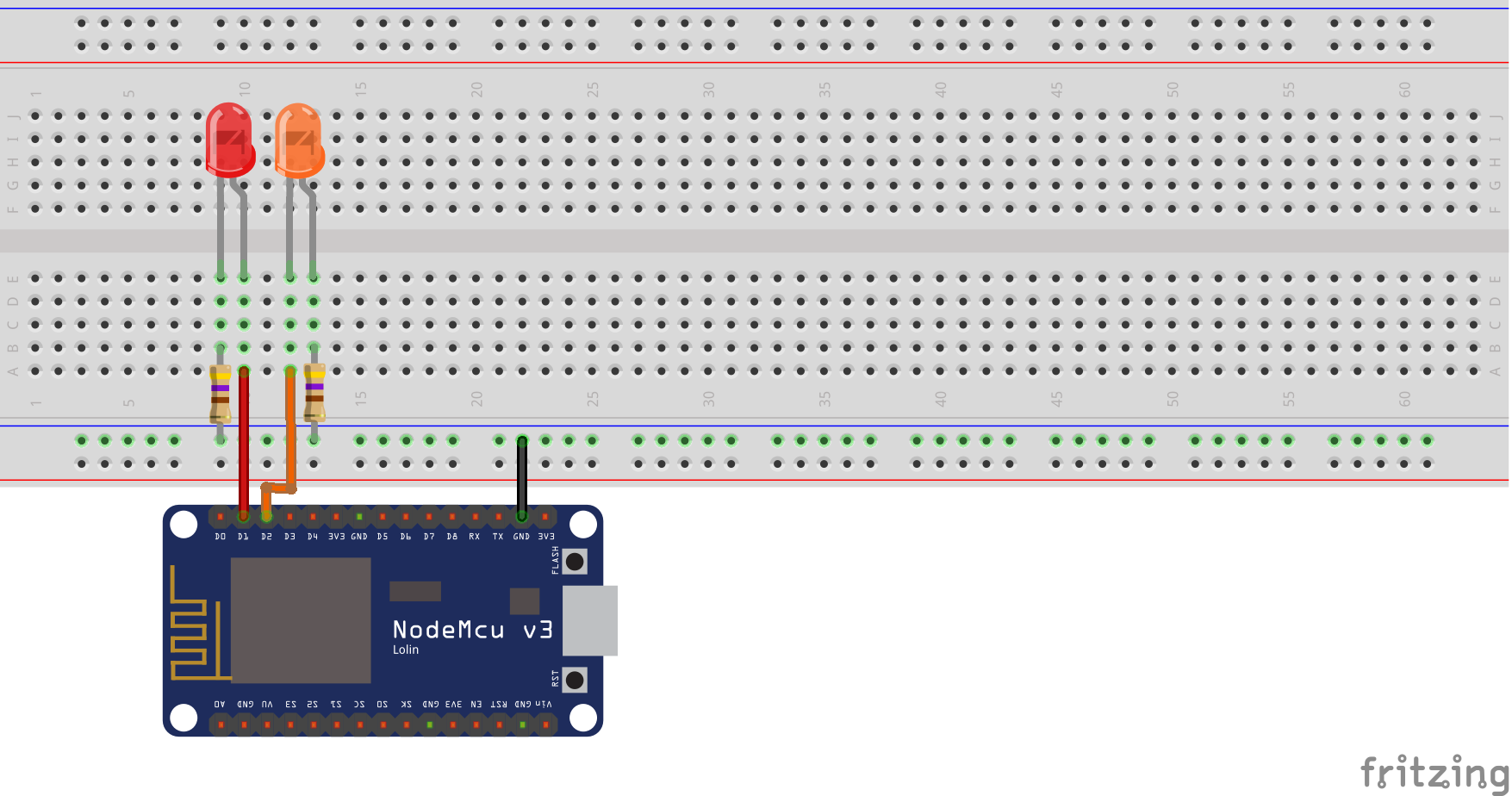
Task: Select the USB connector on the NodeMcu board
Action: [x=590, y=620]
